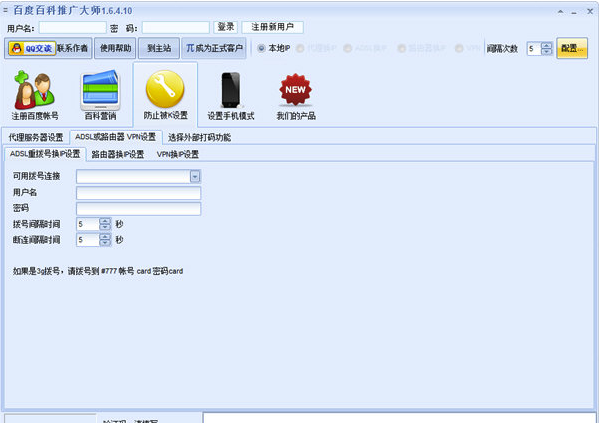Click the 间隔次数 number box
This screenshot has width=601, height=423.
(534, 49)
